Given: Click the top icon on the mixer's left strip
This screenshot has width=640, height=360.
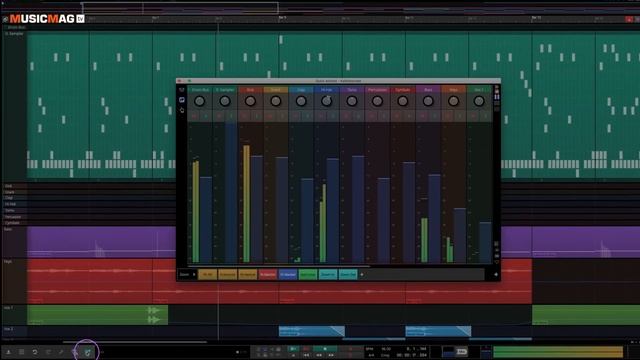Looking at the screenshot, I should click(182, 90).
